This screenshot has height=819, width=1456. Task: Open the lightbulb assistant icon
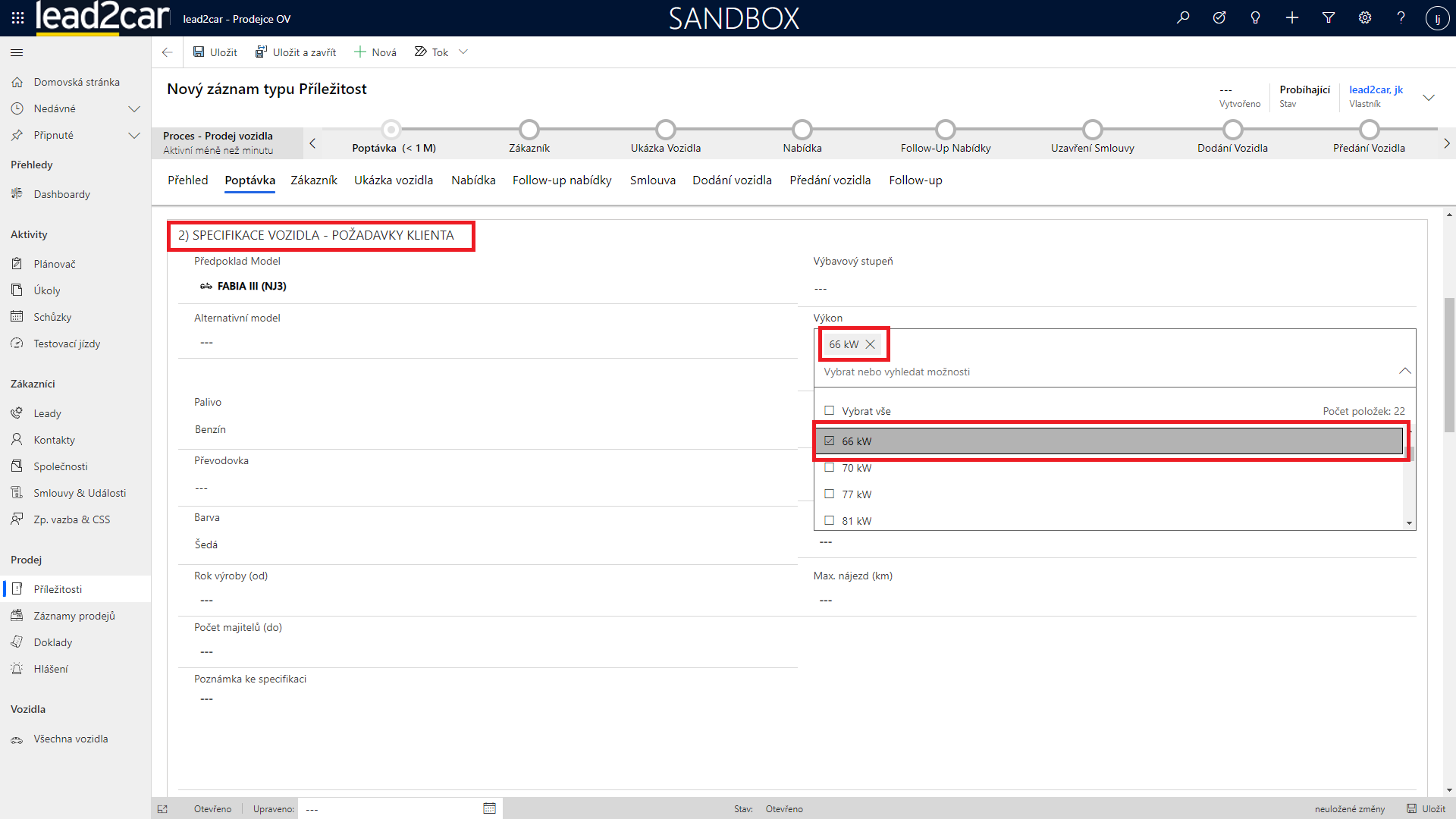pyautogui.click(x=1256, y=17)
